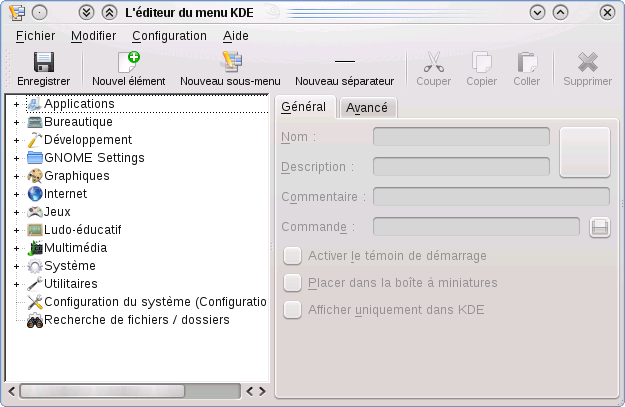
Task: Click the large icon chooser button
Action: click(x=584, y=152)
